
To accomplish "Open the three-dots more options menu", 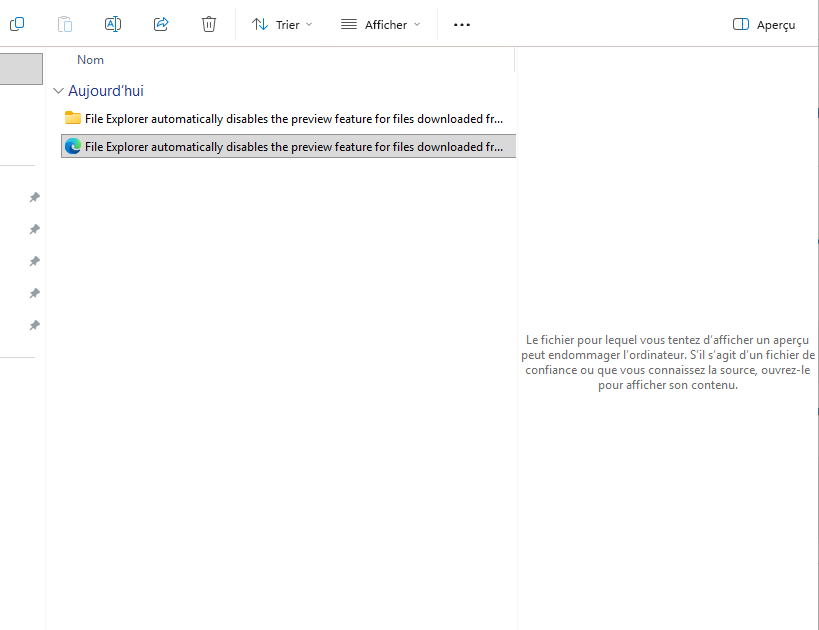I will [x=461, y=24].
